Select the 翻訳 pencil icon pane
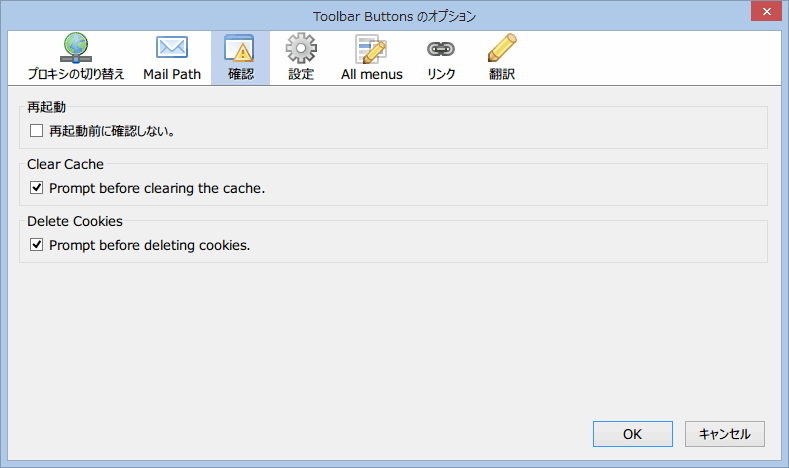 pos(502,48)
